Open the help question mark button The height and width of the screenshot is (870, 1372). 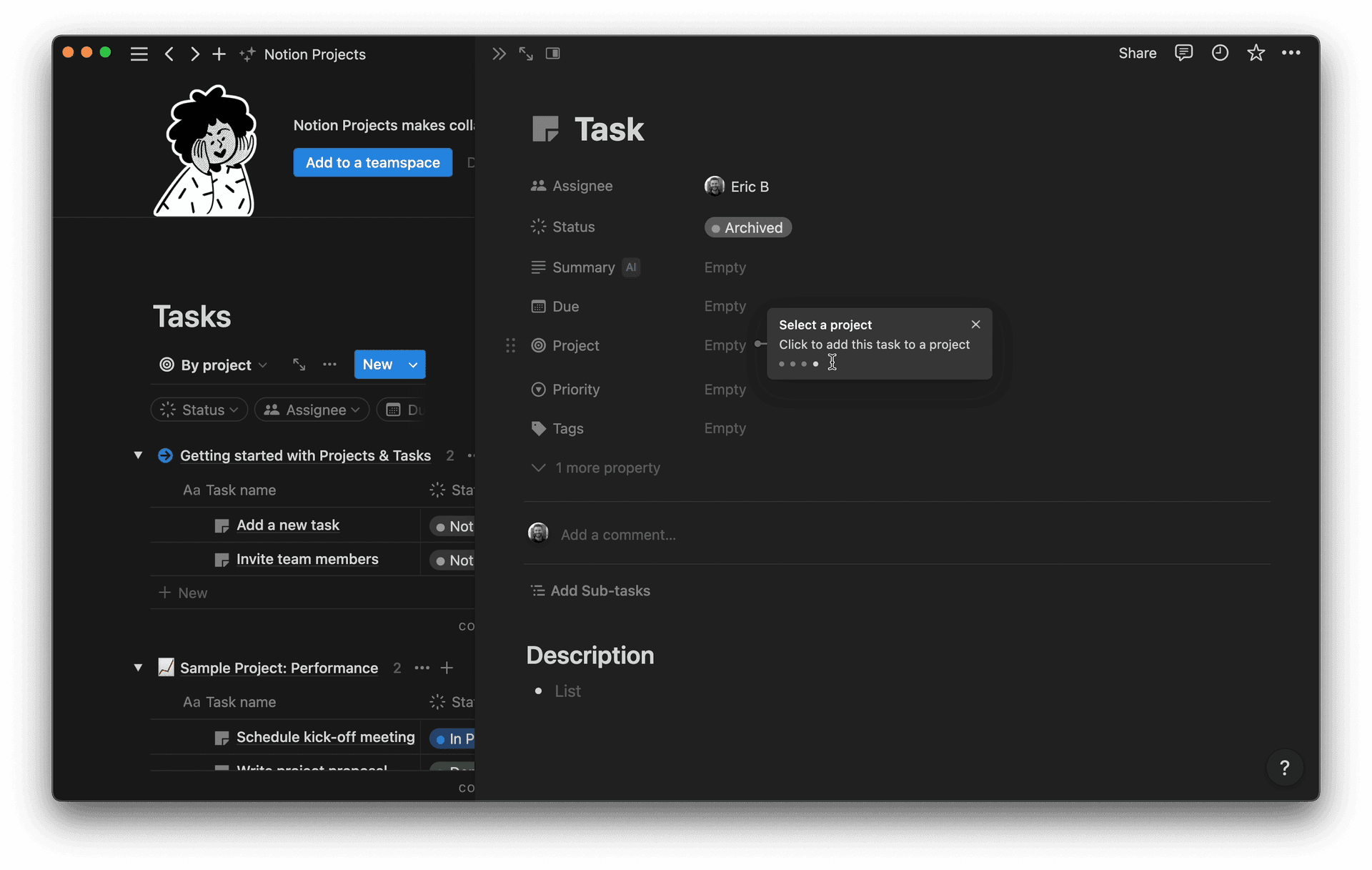click(x=1284, y=768)
